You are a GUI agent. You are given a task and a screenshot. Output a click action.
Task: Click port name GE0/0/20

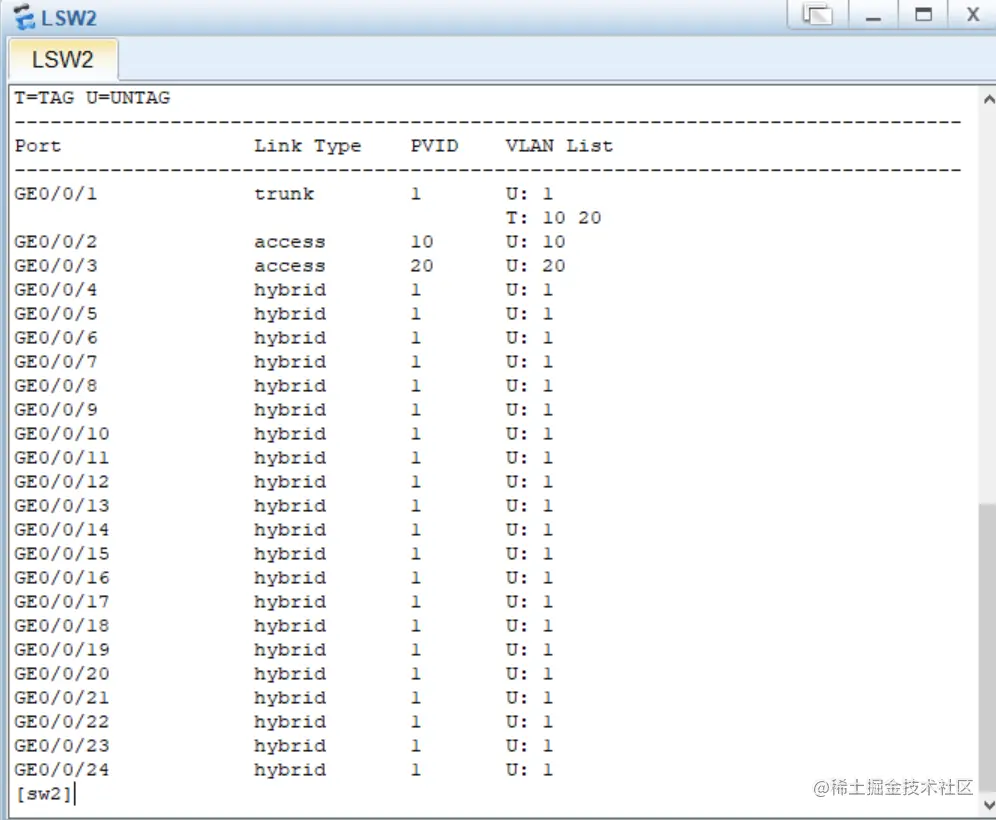point(62,674)
